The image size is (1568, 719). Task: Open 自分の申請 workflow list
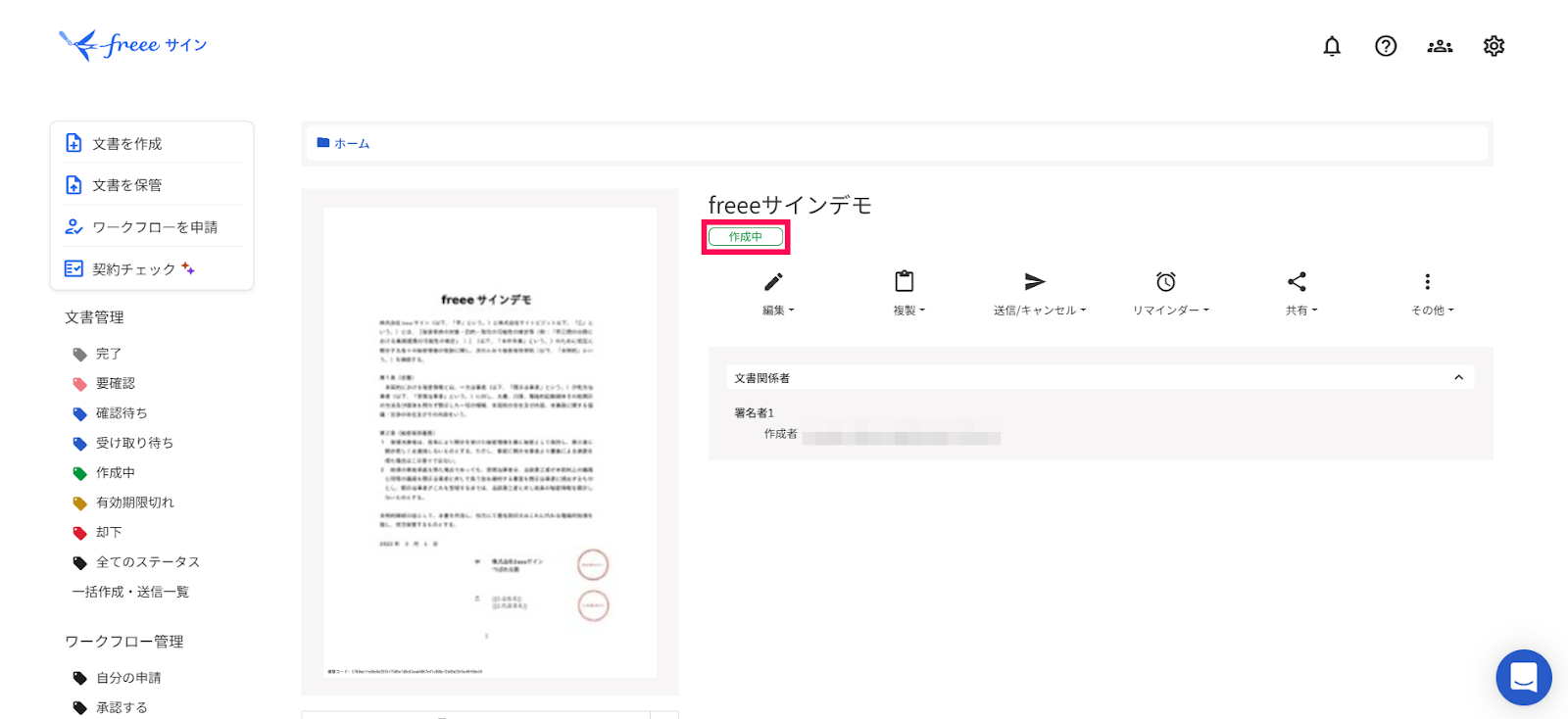(x=128, y=678)
